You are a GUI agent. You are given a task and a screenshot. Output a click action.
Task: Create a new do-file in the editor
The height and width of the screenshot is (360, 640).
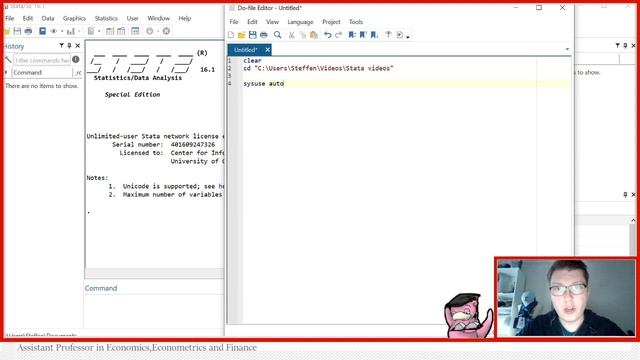231,35
